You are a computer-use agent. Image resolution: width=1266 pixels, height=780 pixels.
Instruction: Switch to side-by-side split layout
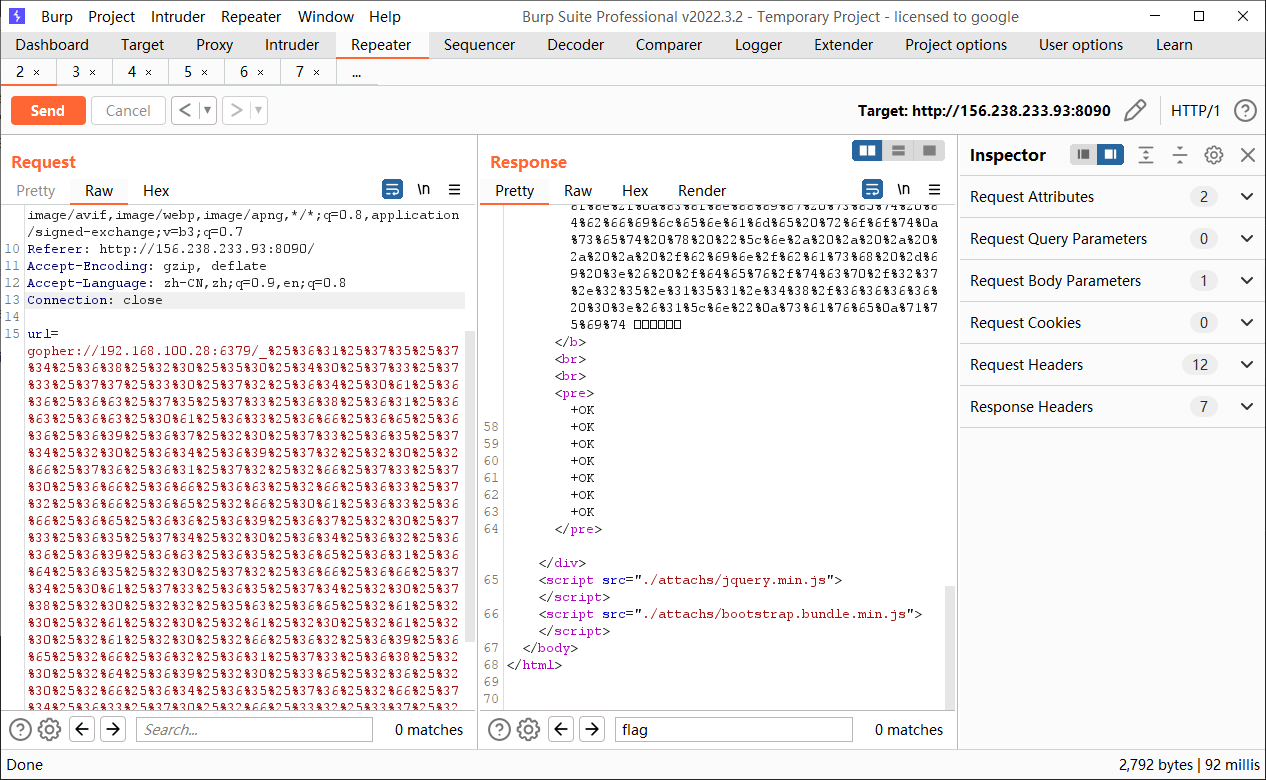coord(868,150)
